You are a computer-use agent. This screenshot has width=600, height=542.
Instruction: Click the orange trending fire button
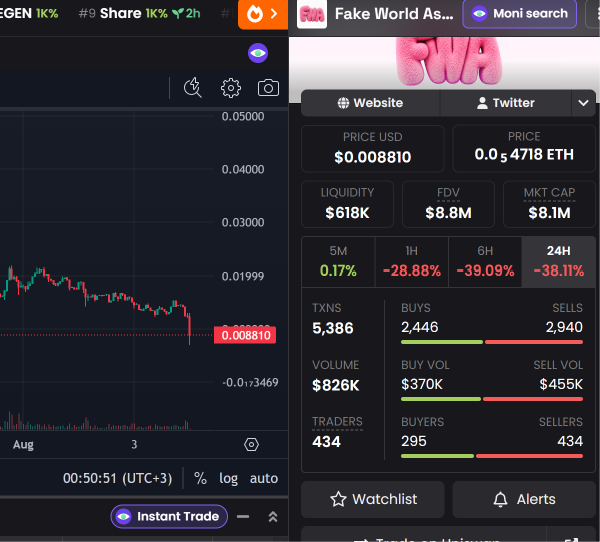(x=263, y=14)
